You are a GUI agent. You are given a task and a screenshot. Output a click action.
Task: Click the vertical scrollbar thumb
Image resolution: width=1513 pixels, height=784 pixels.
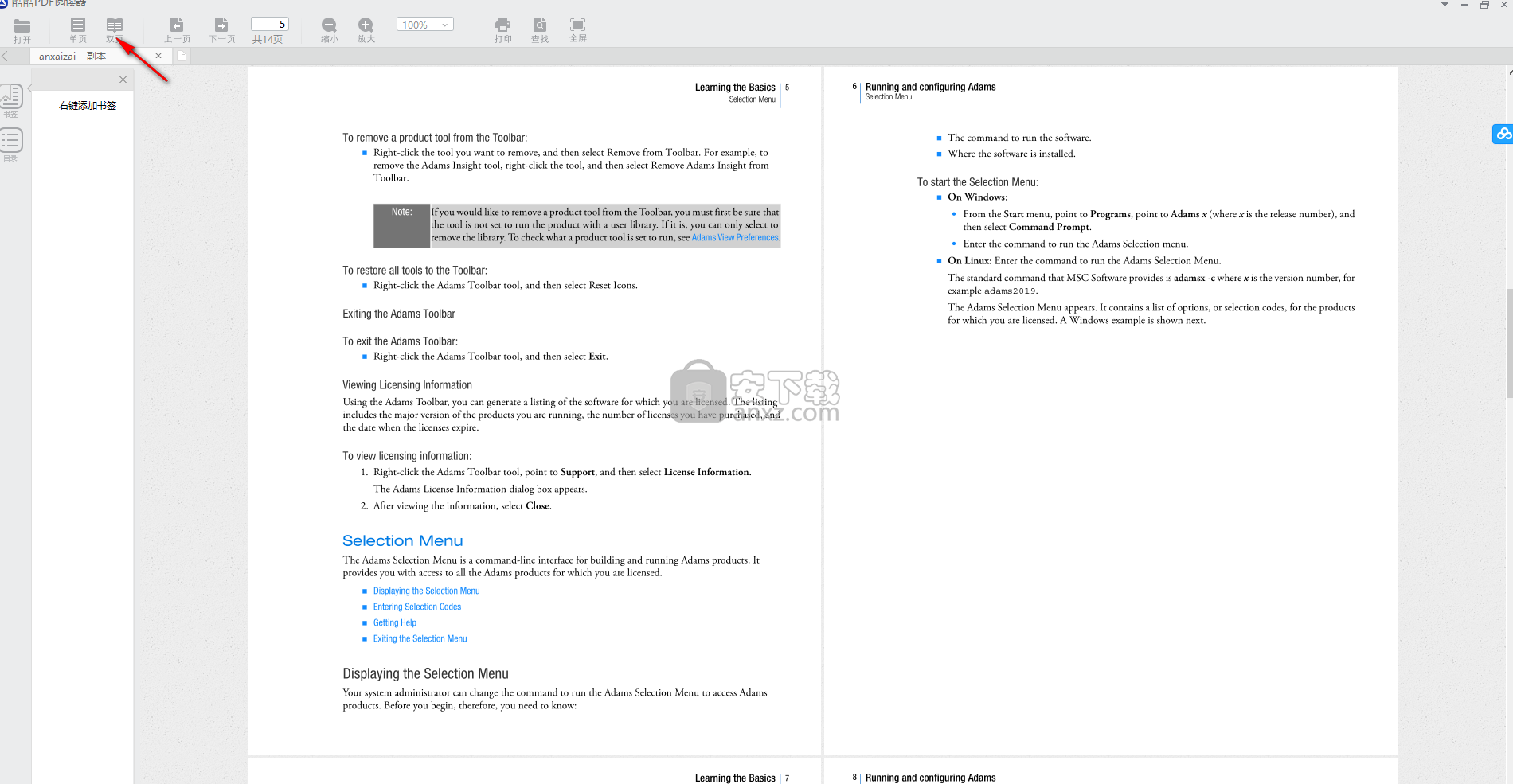pyautogui.click(x=1509, y=342)
